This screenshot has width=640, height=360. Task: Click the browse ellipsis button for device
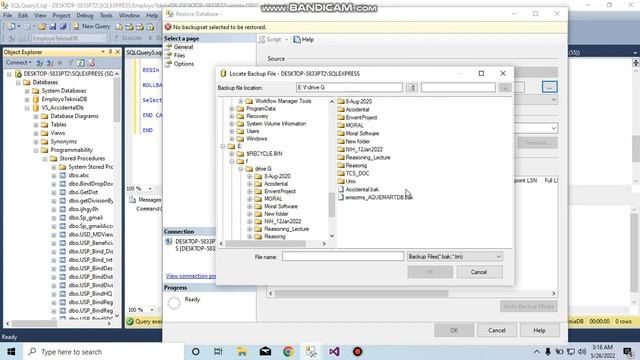point(549,87)
